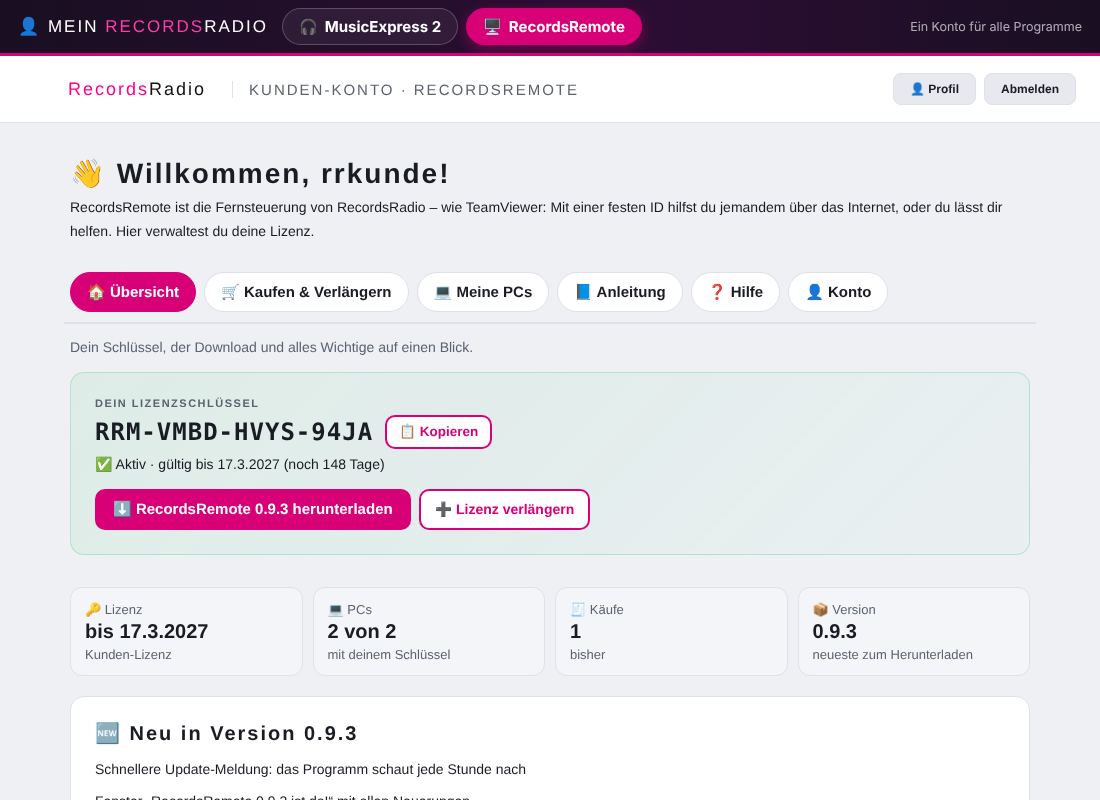Click the receipt icon on the Käufe card
Image resolution: width=1100 pixels, height=800 pixels.
click(x=577, y=609)
